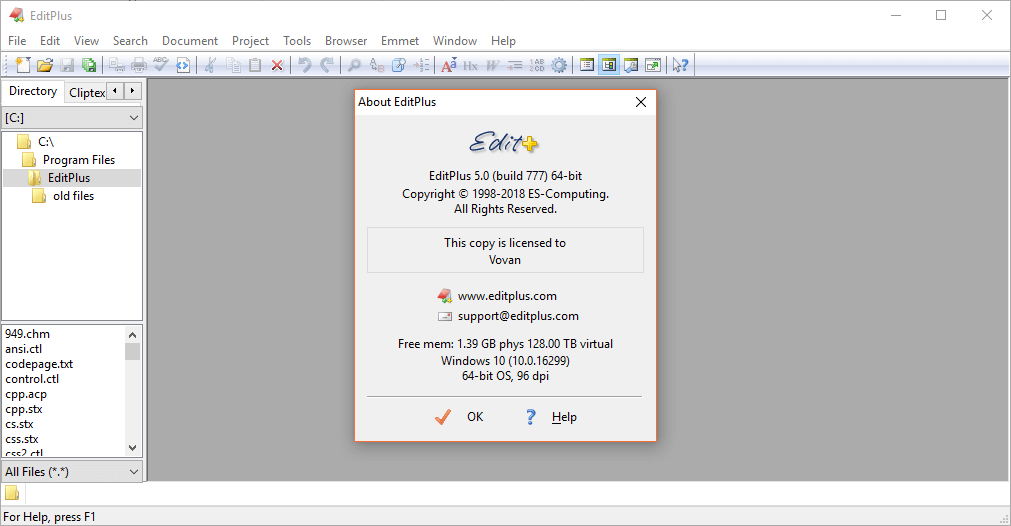Click the Copy toolbar icon
Viewport: 1011px width, 526px height.
coord(233,64)
